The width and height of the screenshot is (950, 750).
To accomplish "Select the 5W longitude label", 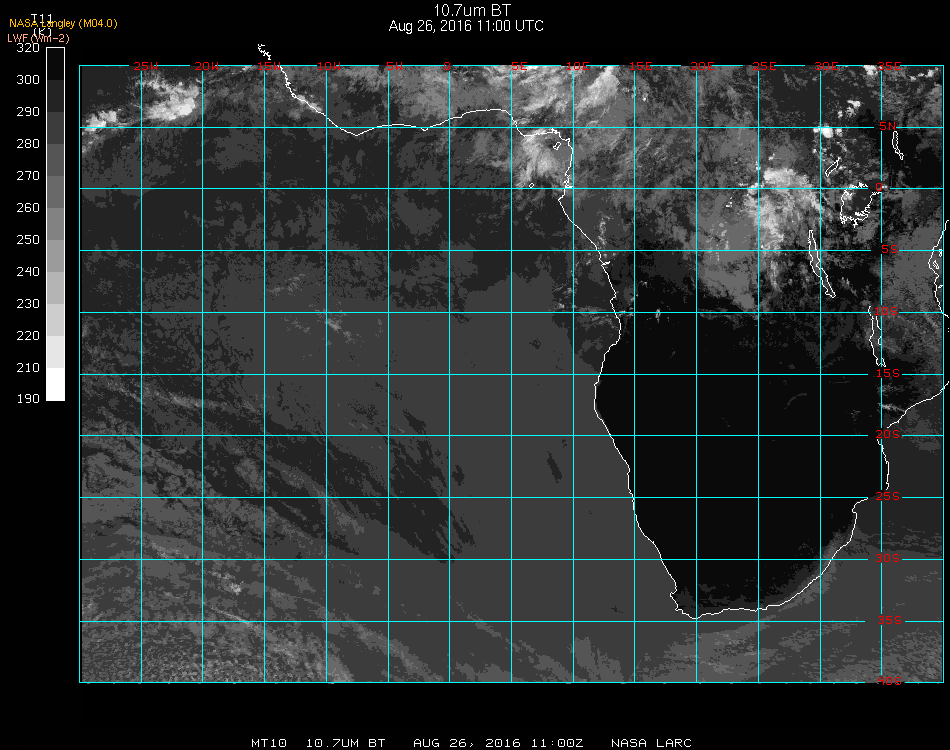I will [394, 66].
